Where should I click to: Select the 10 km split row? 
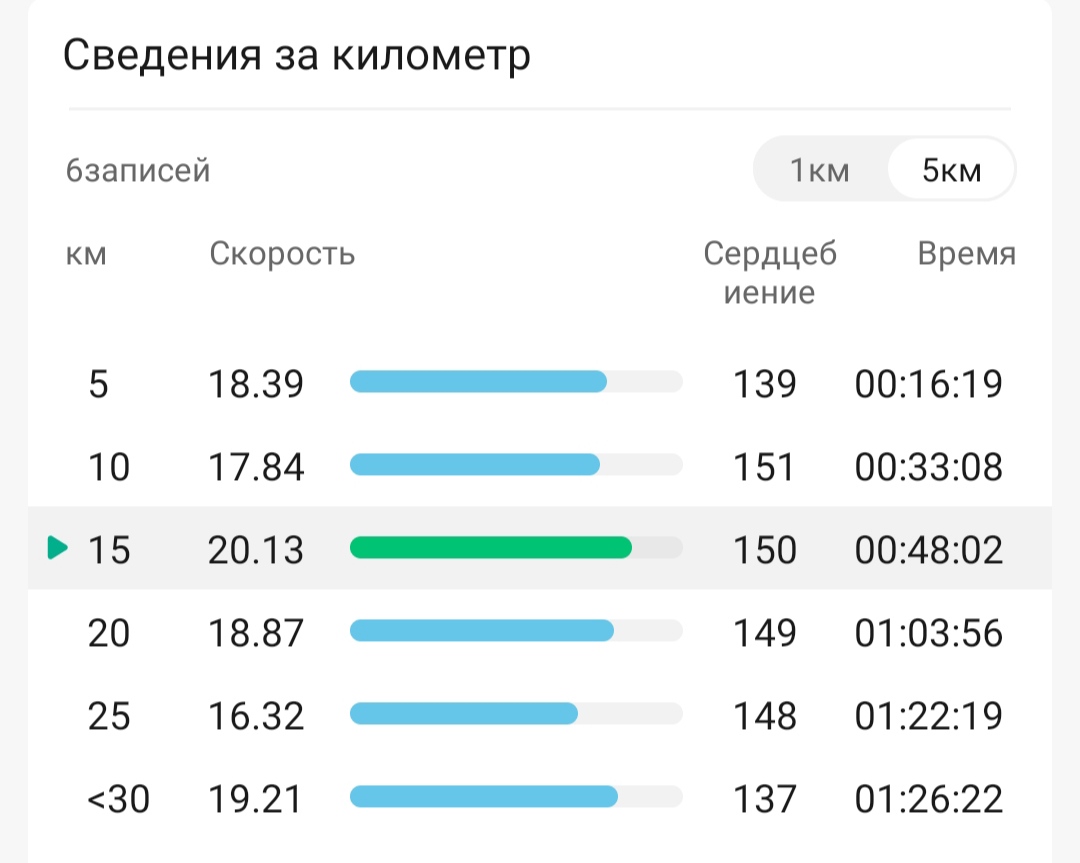point(540,466)
